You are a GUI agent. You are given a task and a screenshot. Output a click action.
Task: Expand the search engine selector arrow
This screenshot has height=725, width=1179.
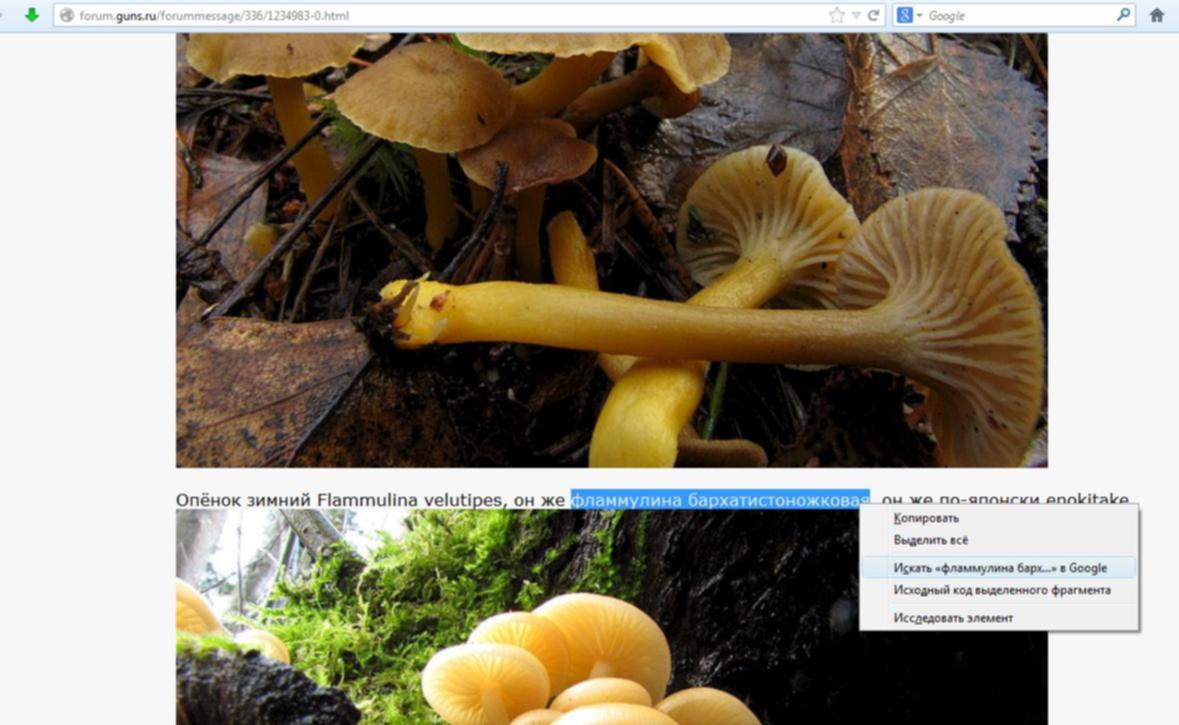click(919, 16)
